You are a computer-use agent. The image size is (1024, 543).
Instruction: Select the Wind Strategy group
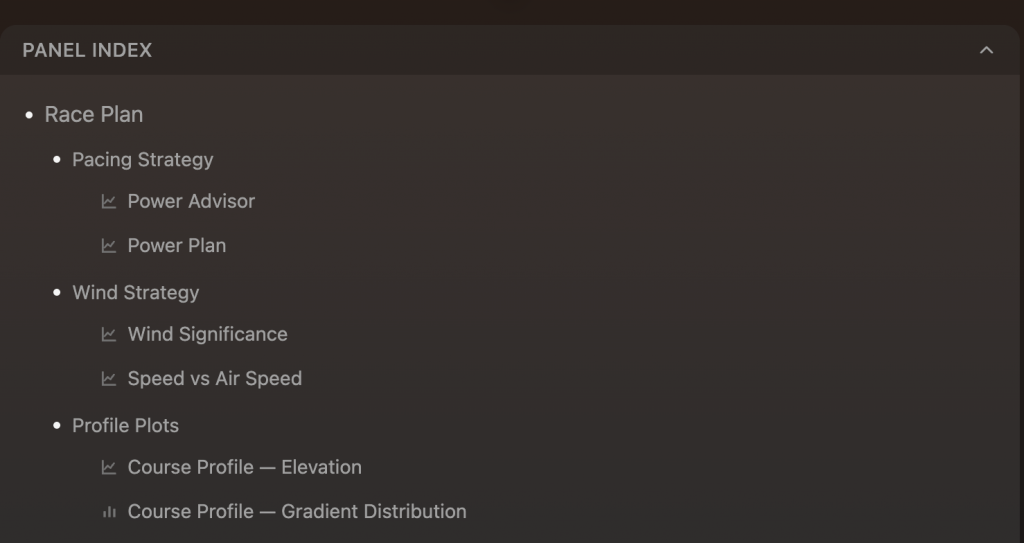click(136, 293)
